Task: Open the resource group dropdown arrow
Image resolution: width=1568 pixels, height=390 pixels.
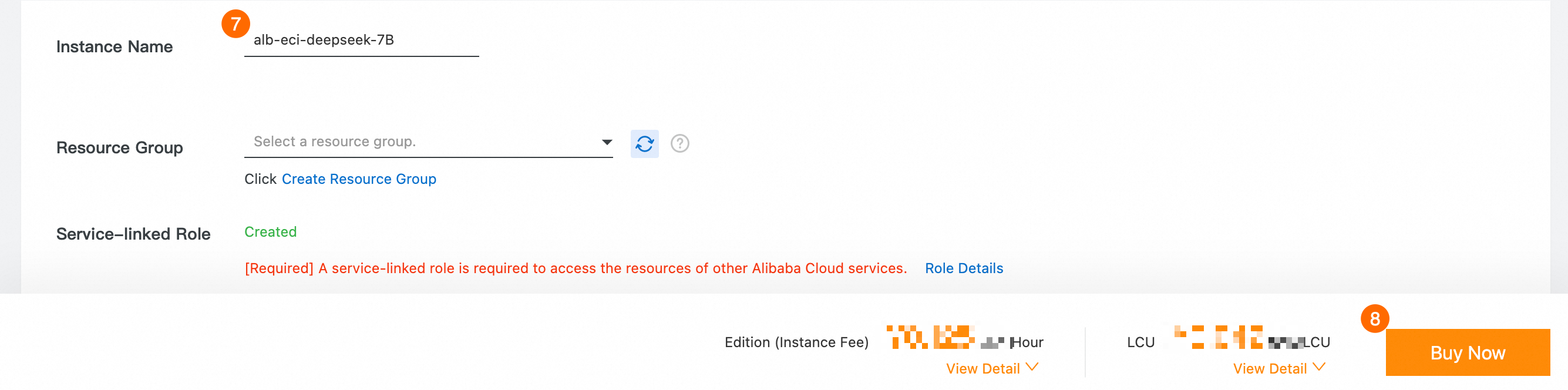Action: (x=606, y=142)
